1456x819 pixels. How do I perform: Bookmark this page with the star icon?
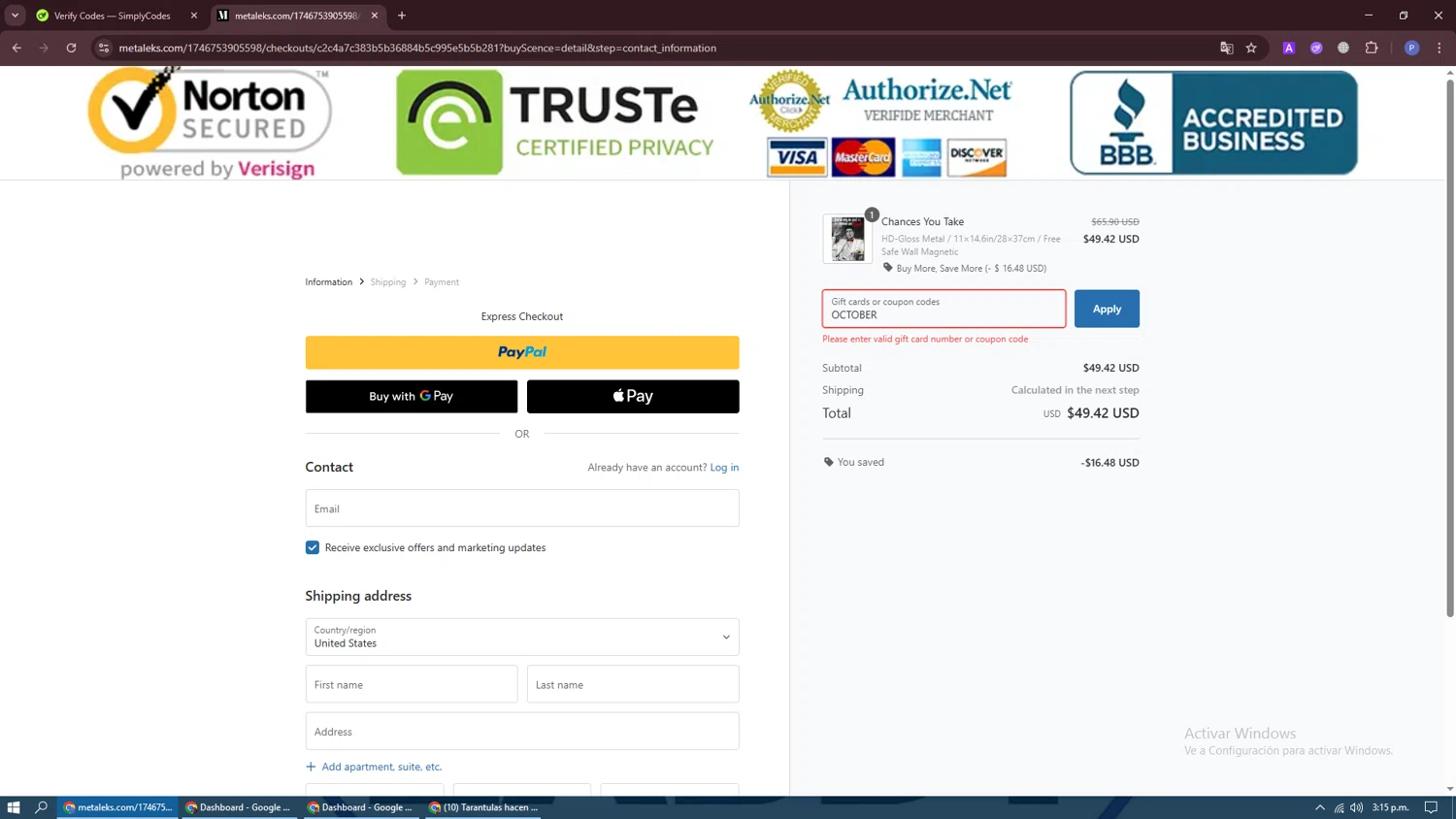point(1251,48)
